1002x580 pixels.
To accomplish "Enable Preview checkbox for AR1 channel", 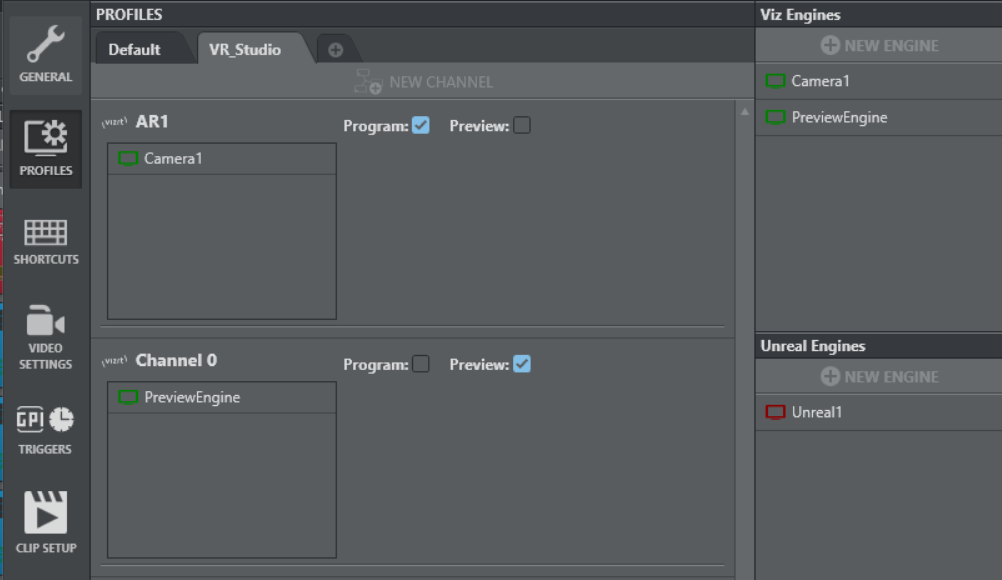I will tap(522, 125).
